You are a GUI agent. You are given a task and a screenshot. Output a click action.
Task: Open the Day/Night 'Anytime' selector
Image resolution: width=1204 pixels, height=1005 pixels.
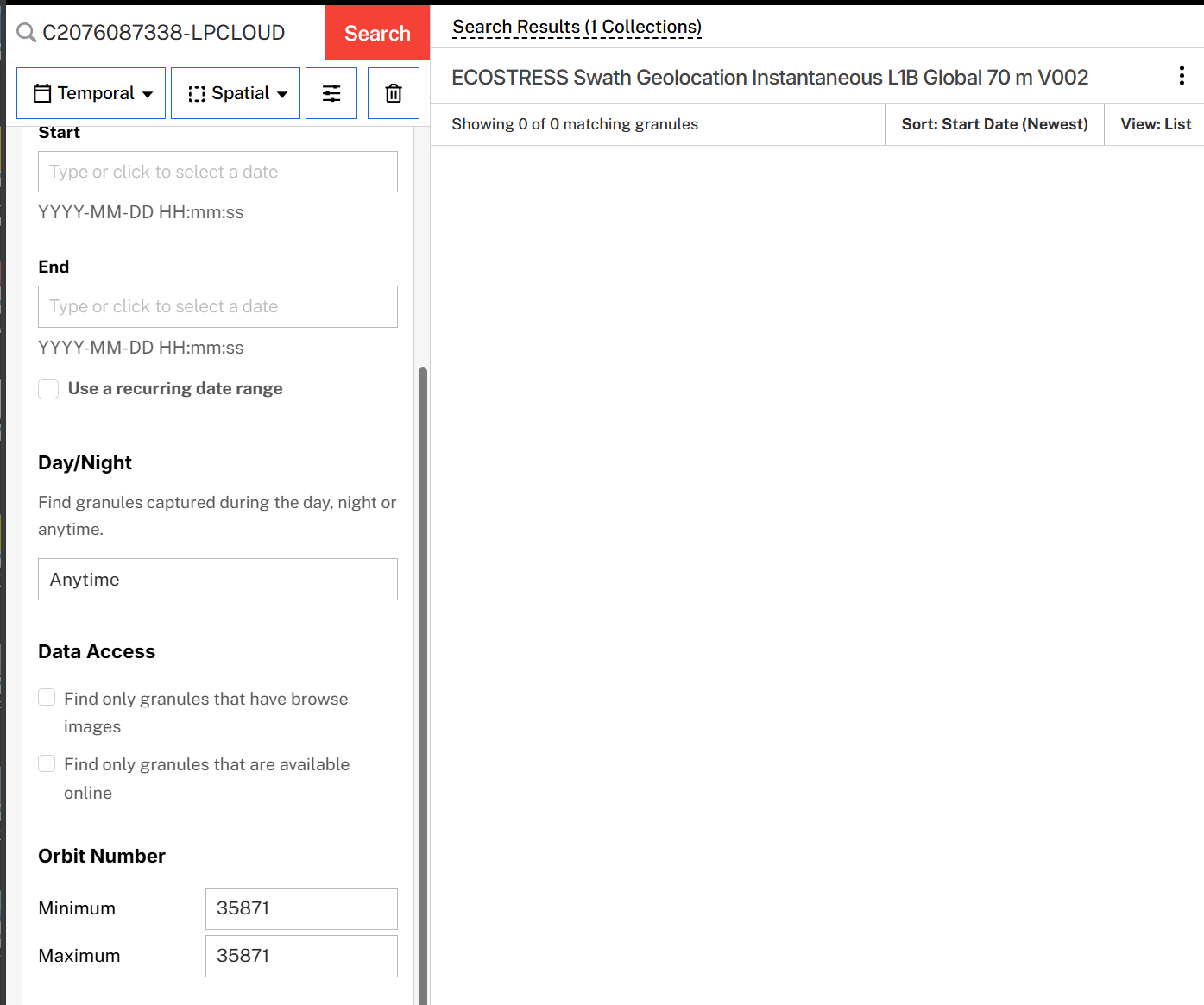click(217, 579)
